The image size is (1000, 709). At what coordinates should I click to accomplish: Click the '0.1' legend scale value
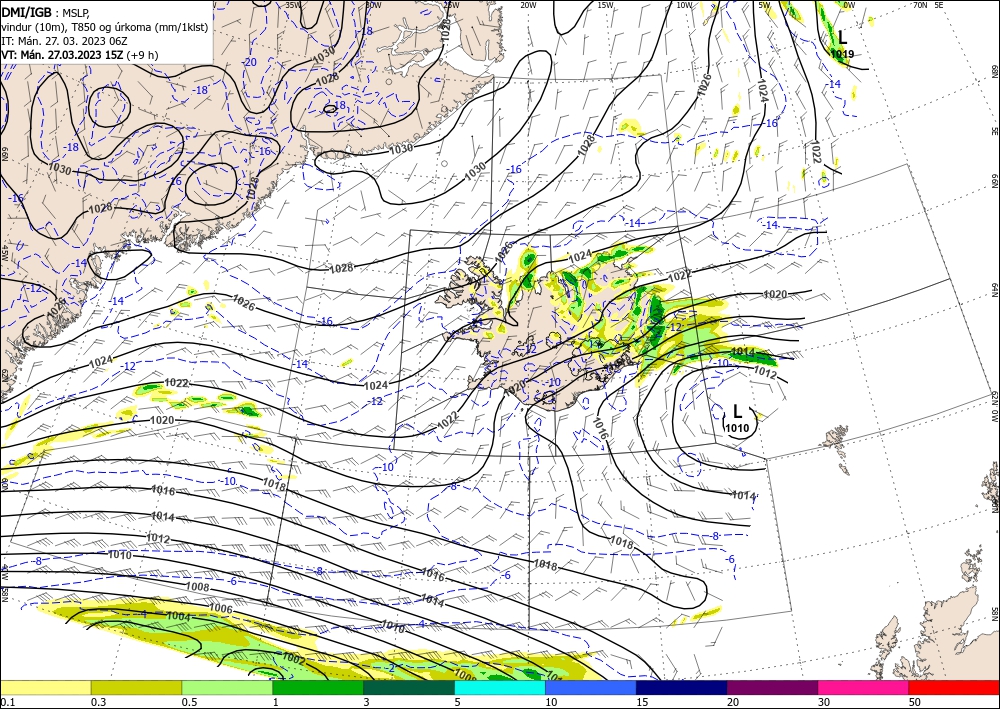pyautogui.click(x=7, y=702)
